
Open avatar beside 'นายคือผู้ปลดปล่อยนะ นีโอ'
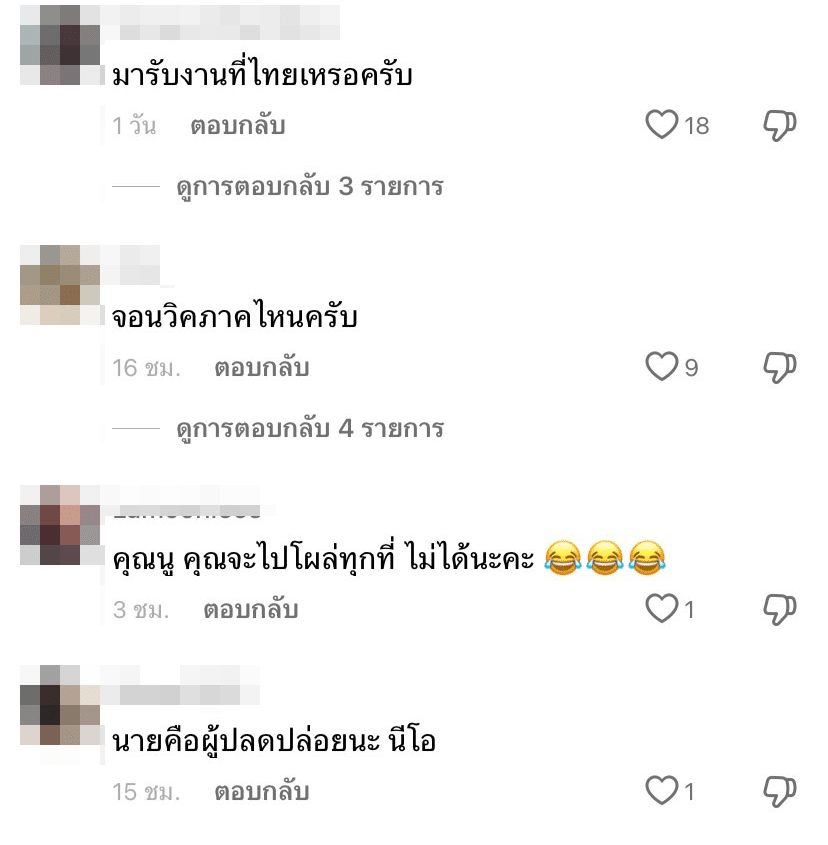[60, 705]
